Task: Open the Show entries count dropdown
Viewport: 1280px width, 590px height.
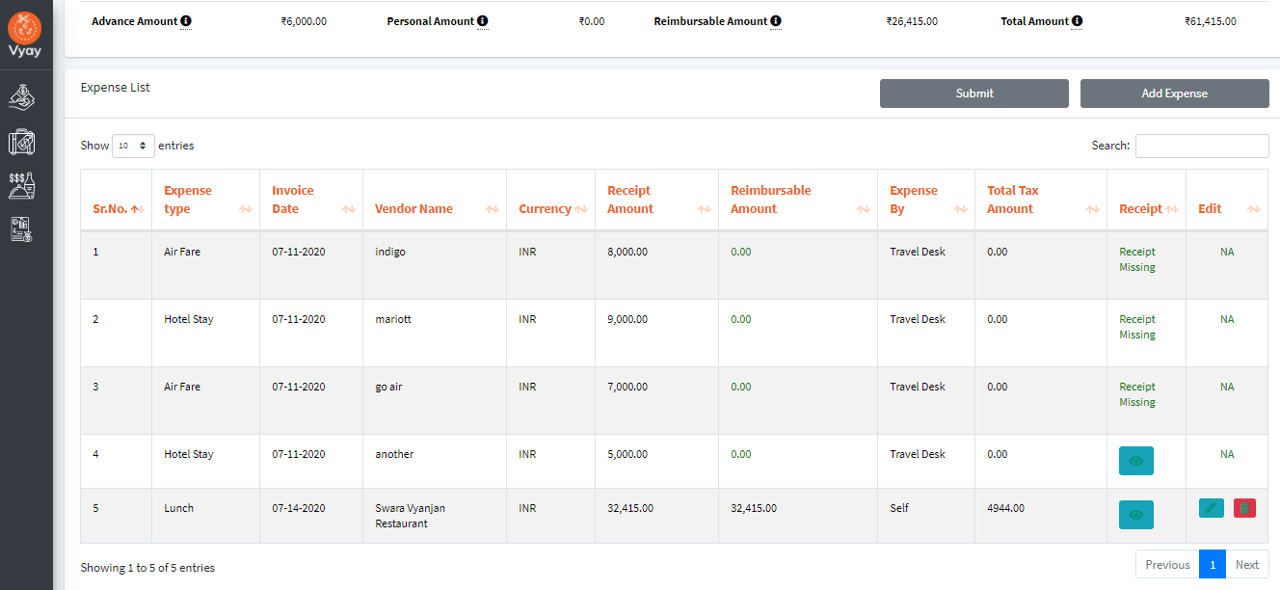Action: (133, 146)
